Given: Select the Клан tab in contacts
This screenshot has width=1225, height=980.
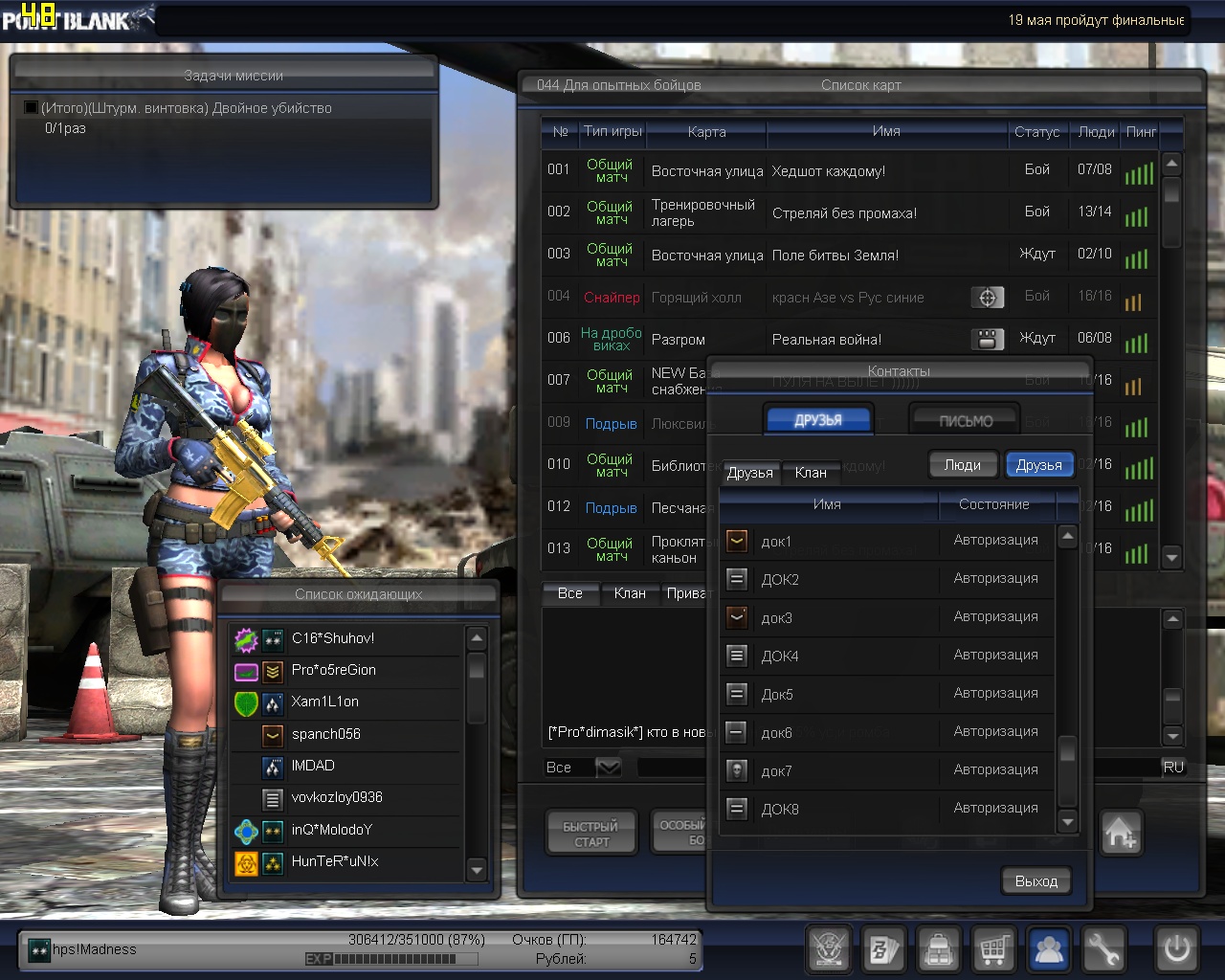Looking at the screenshot, I should click(811, 473).
